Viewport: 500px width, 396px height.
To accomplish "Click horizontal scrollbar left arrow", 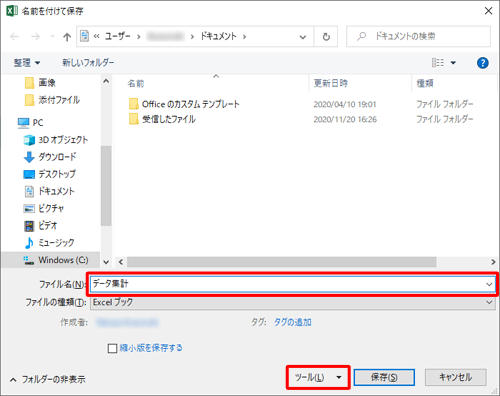I will pyautogui.click(x=121, y=262).
